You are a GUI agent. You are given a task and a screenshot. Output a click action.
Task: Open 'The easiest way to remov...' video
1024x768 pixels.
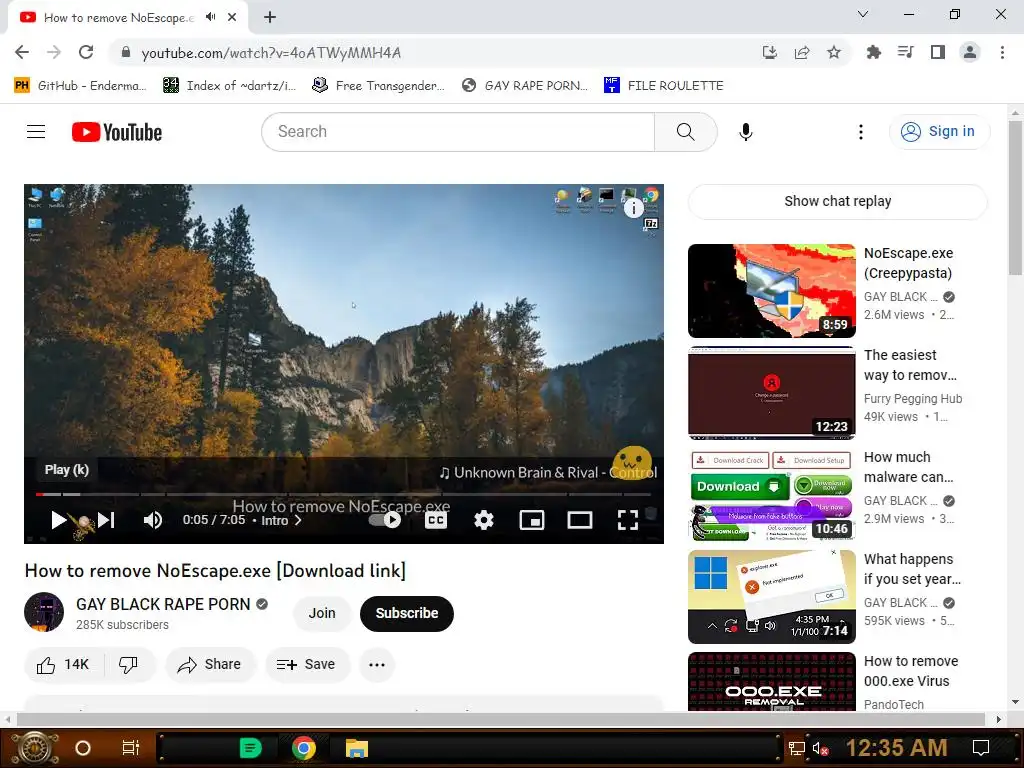(x=771, y=392)
